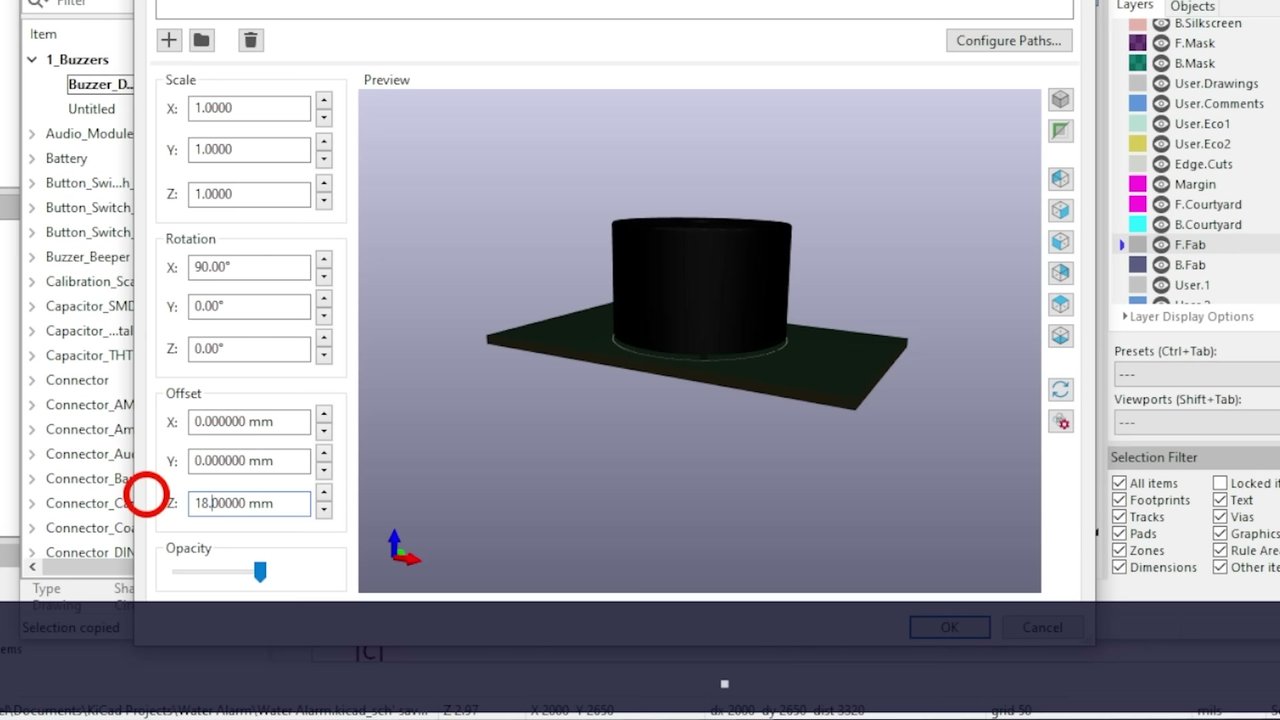
Task: Switch preview to bottom view cube
Action: coord(1060,336)
